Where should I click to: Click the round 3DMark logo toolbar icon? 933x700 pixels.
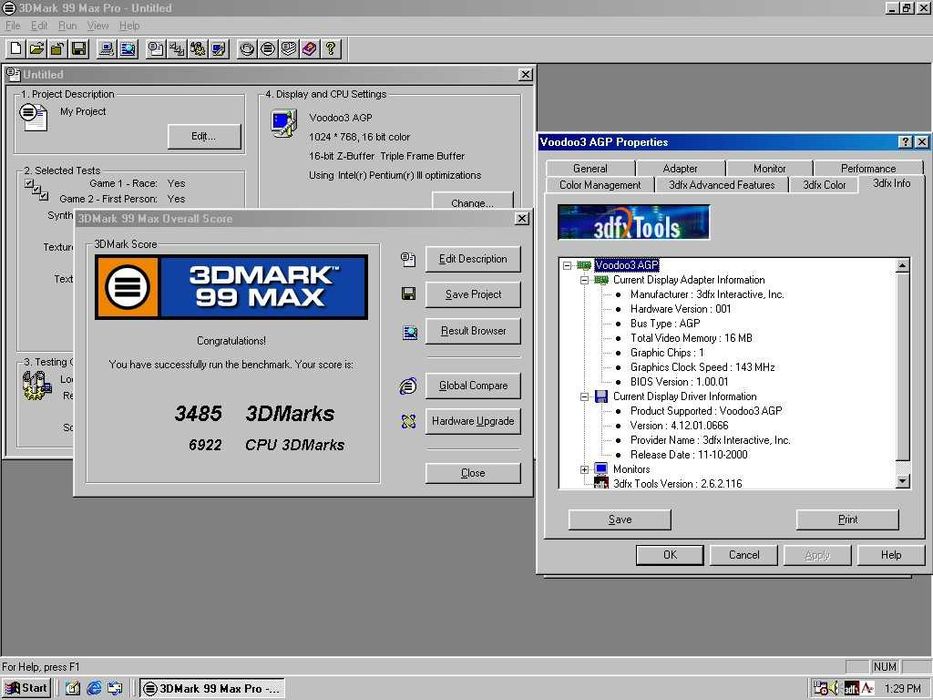coord(268,49)
